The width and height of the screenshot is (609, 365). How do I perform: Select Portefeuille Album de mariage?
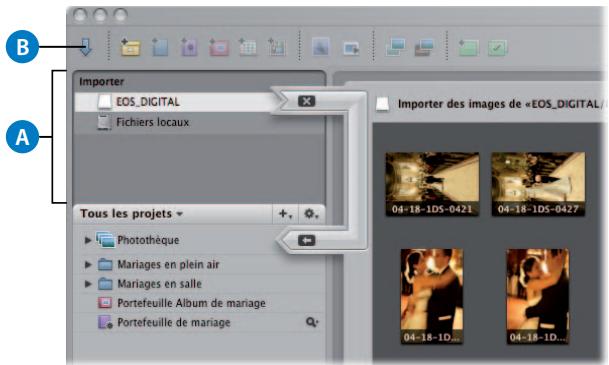191,303
